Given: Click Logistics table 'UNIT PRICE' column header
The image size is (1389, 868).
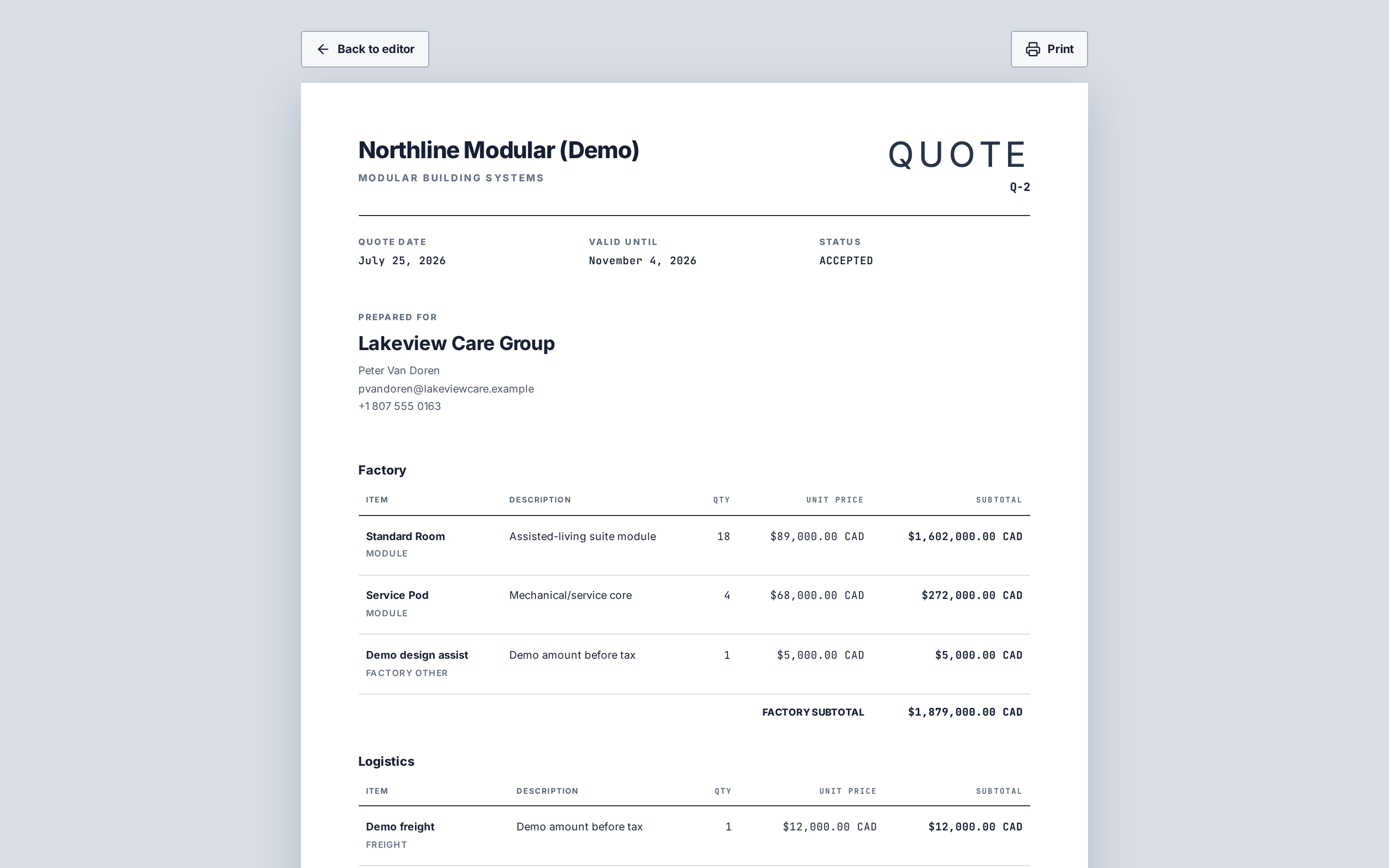Looking at the screenshot, I should point(848,791).
